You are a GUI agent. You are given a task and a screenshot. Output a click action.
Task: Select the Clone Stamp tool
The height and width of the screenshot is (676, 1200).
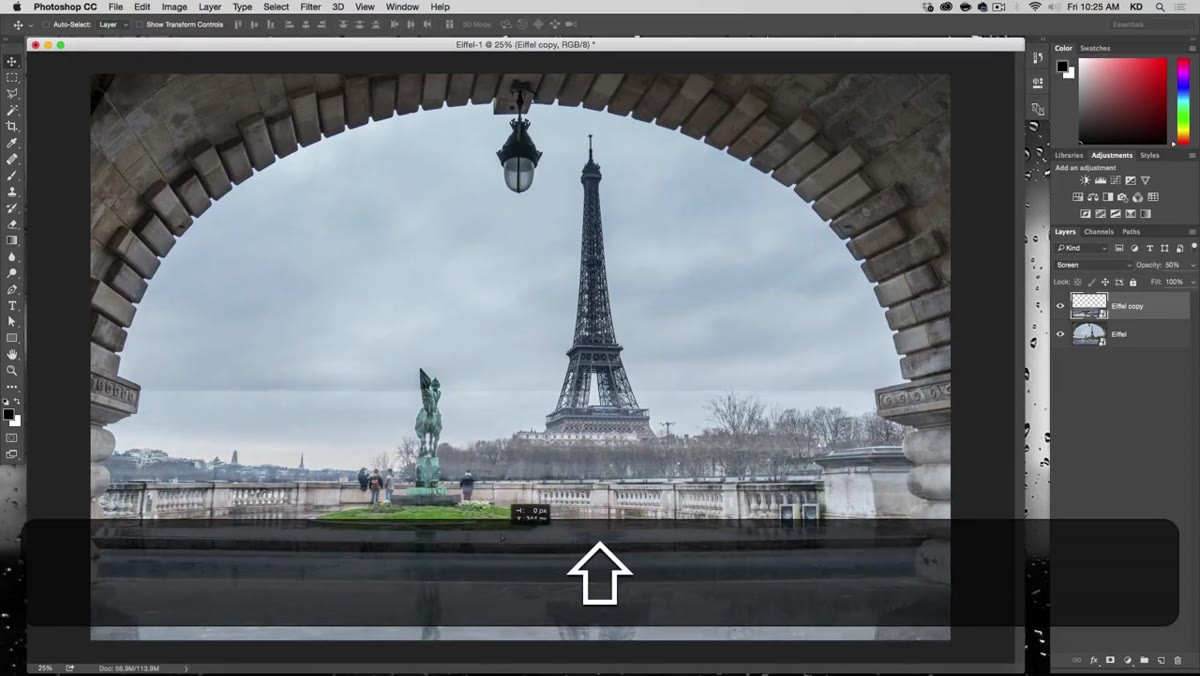[x=12, y=191]
